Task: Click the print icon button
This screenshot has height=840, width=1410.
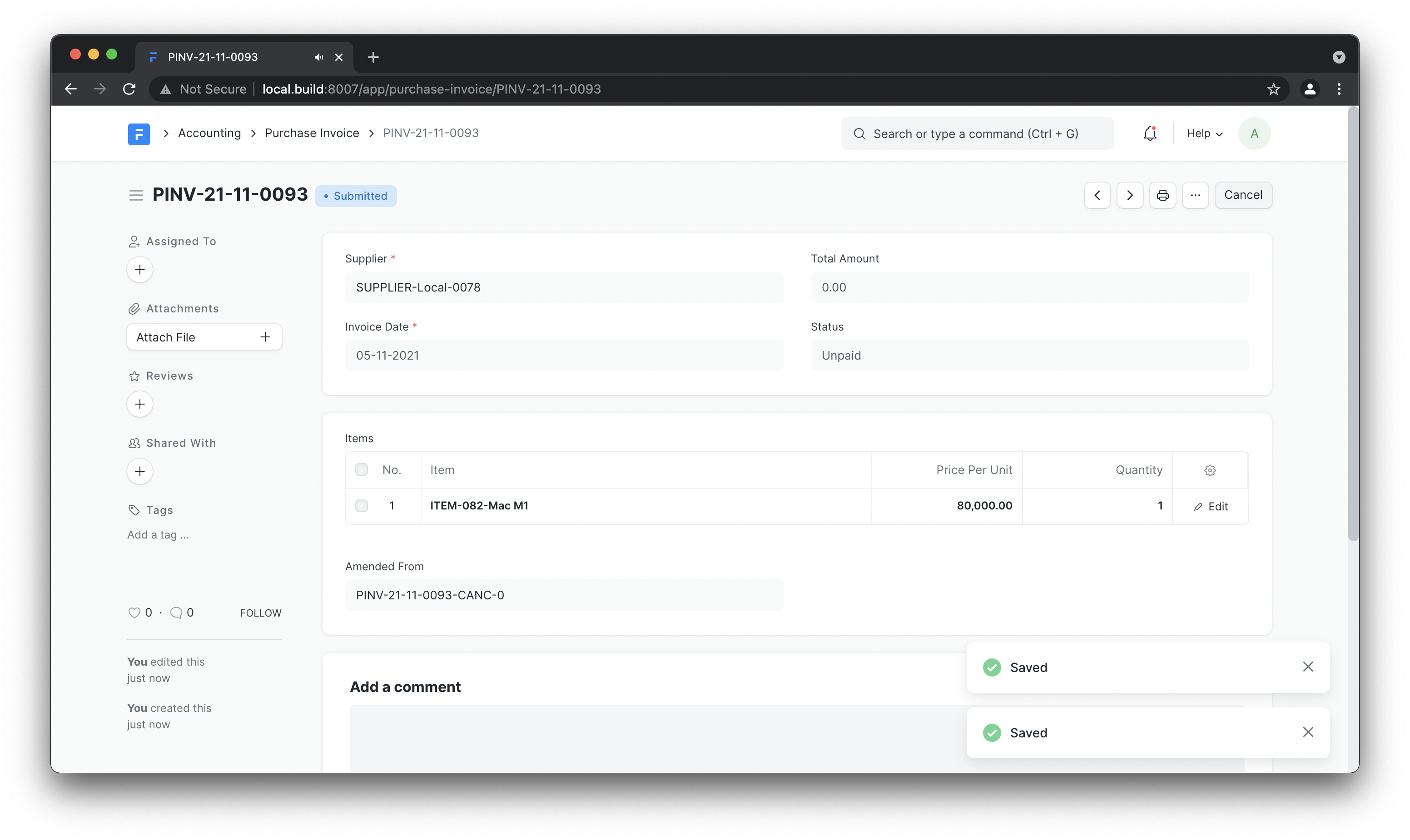Action: point(1162,195)
